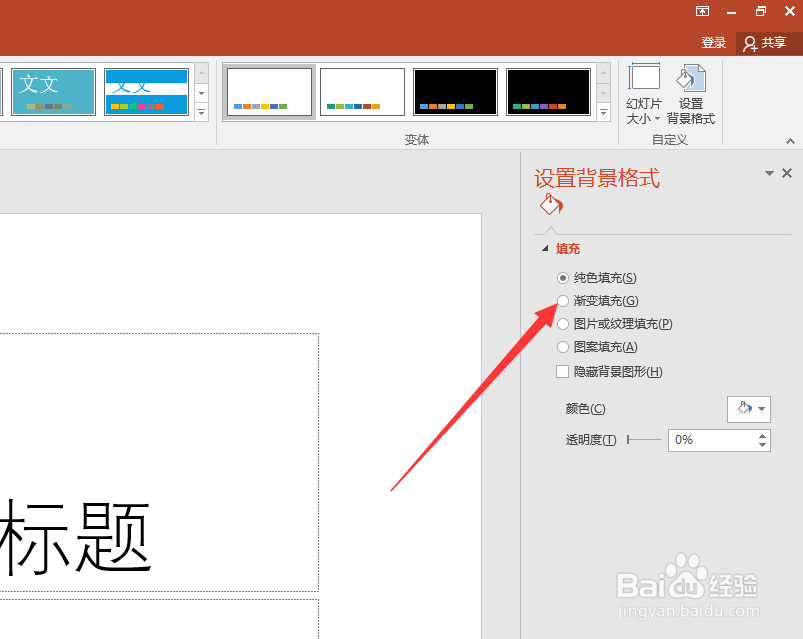
Task: Increase 透明度 using the stepper arrows
Action: point(762,435)
